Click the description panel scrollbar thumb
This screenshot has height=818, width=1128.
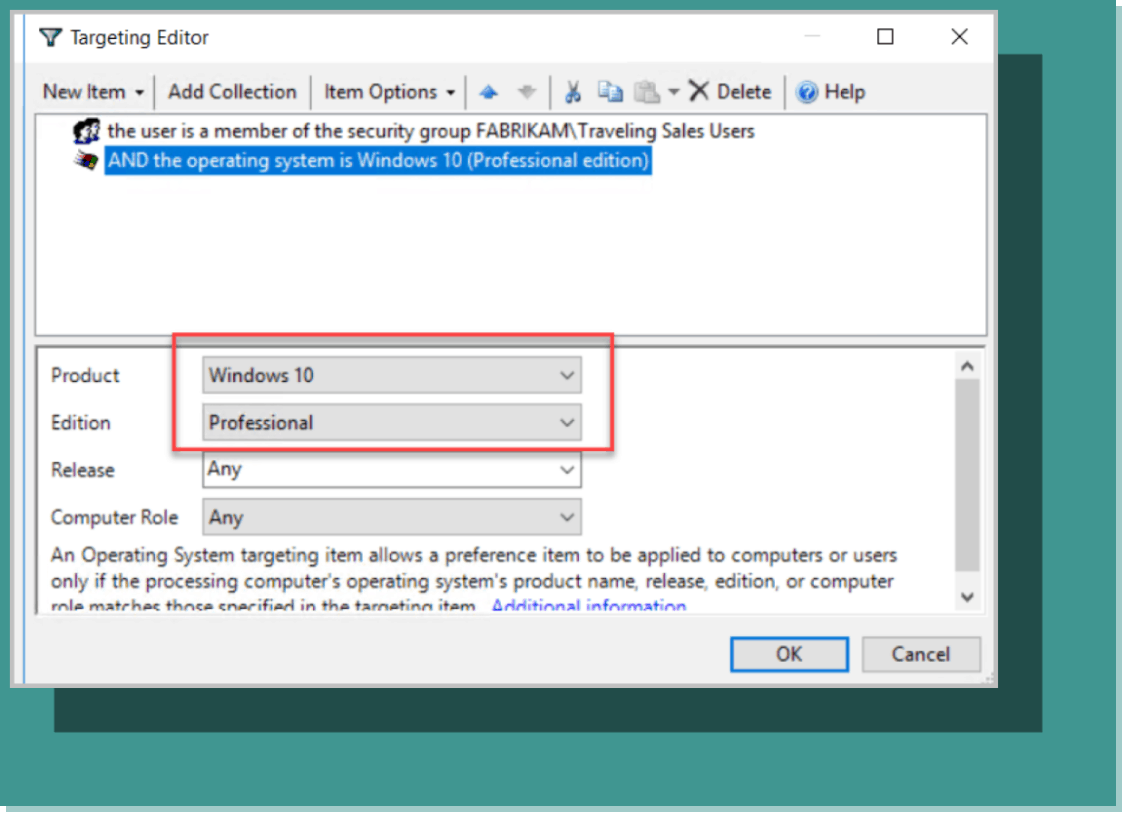pos(968,476)
